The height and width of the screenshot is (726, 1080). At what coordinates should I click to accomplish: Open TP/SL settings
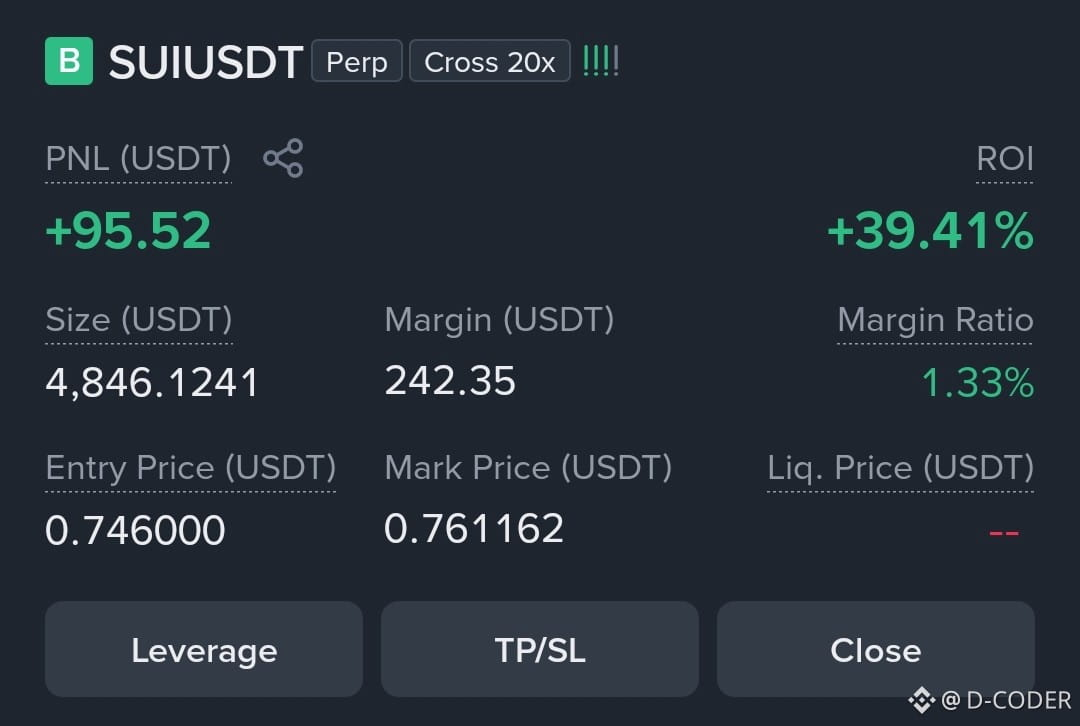(540, 650)
